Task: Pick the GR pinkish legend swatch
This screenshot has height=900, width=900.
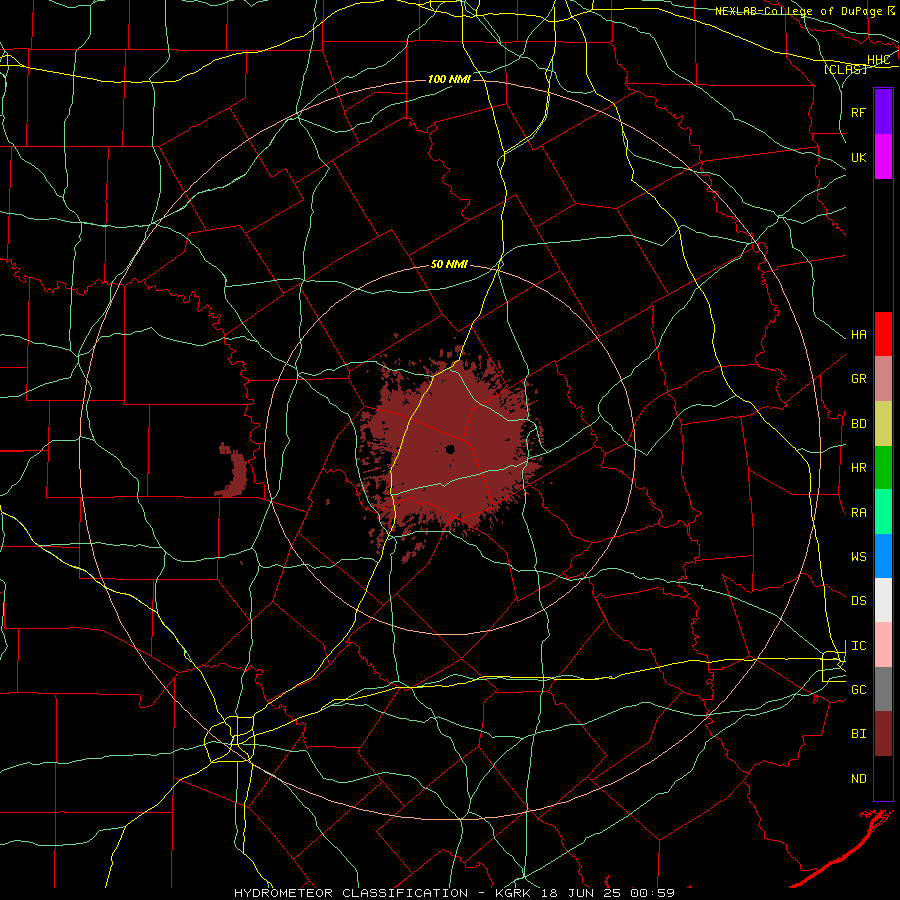Action: click(883, 378)
